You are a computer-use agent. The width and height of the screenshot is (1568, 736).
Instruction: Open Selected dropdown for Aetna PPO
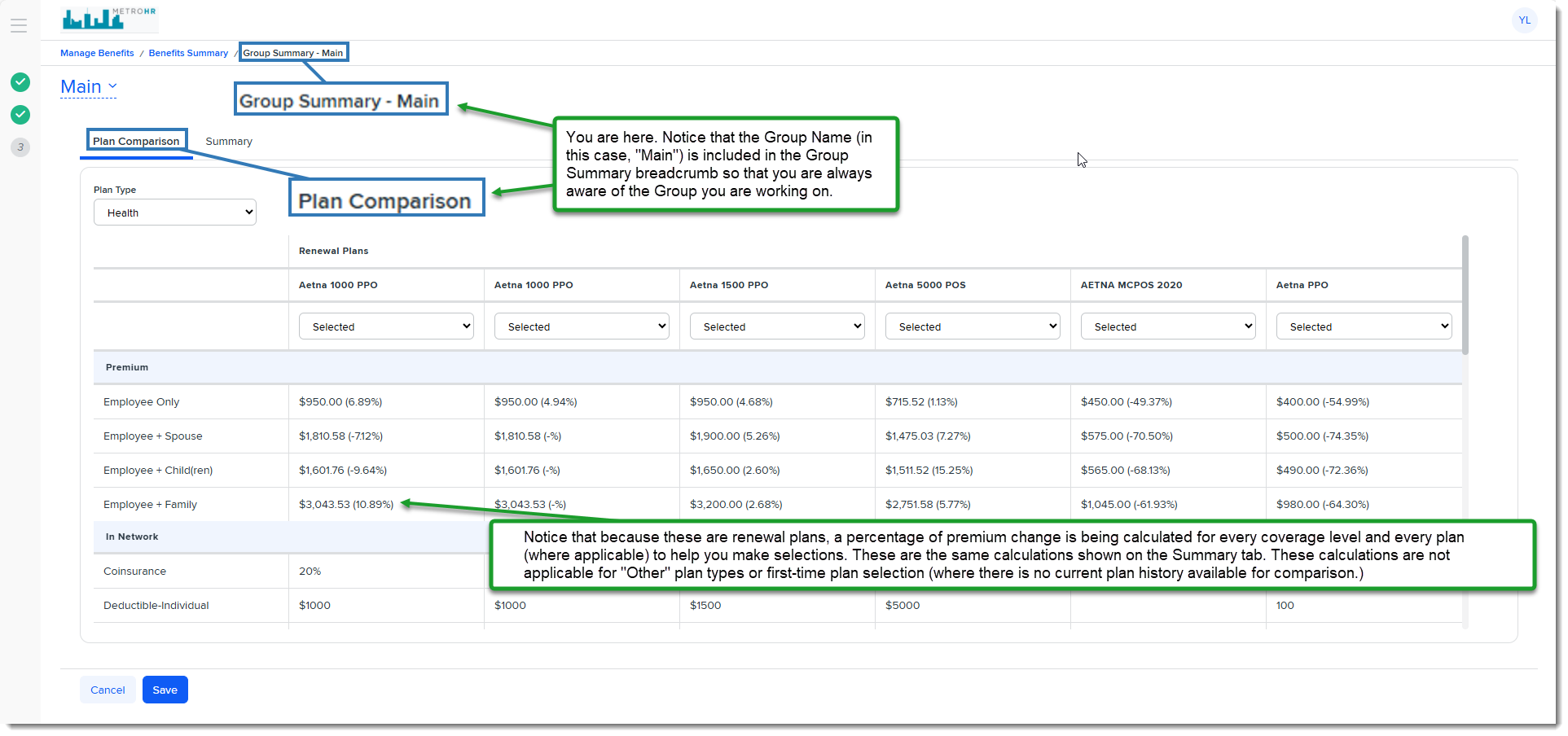click(x=1364, y=326)
